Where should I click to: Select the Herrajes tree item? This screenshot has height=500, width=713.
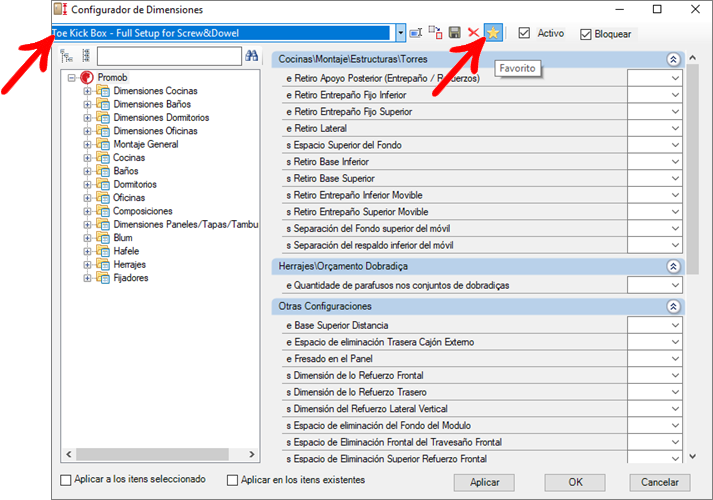click(129, 265)
